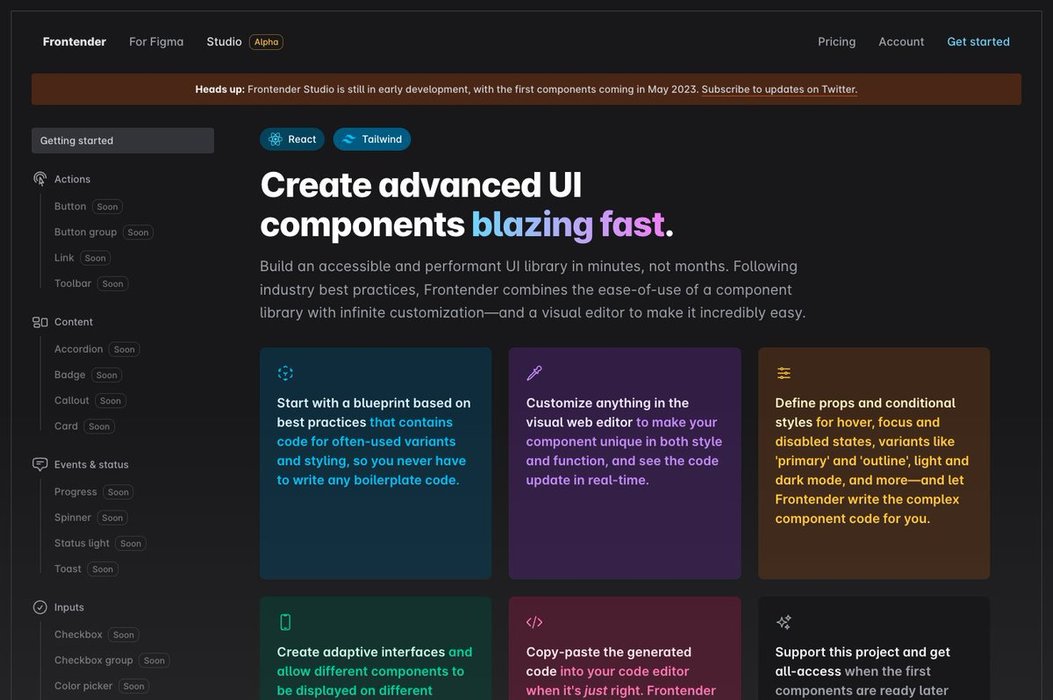Click the Actions pointer icon in sidebar

tap(40, 179)
